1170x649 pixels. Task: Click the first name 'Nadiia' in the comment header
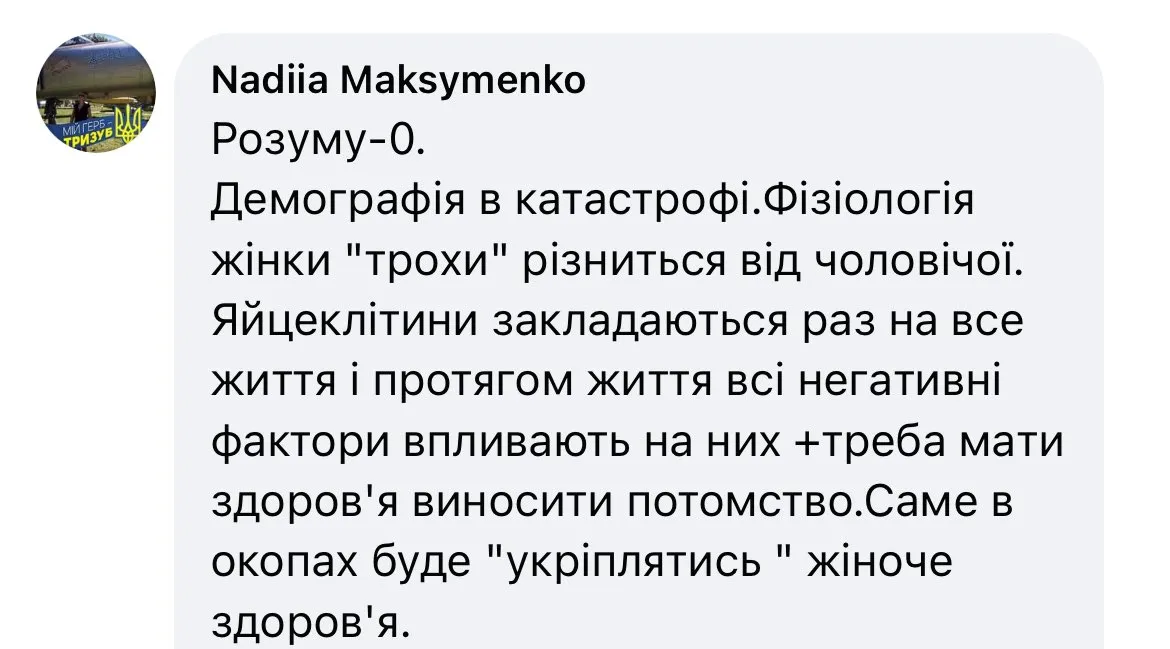tap(269, 81)
